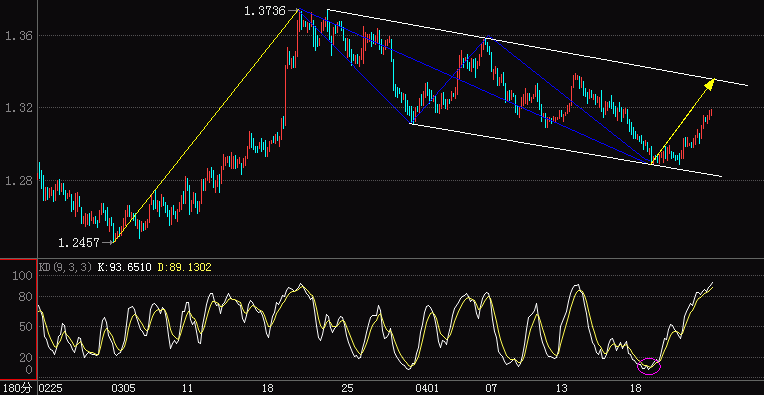Click the 0305 date axis label
764x395 pixels.
[123, 388]
